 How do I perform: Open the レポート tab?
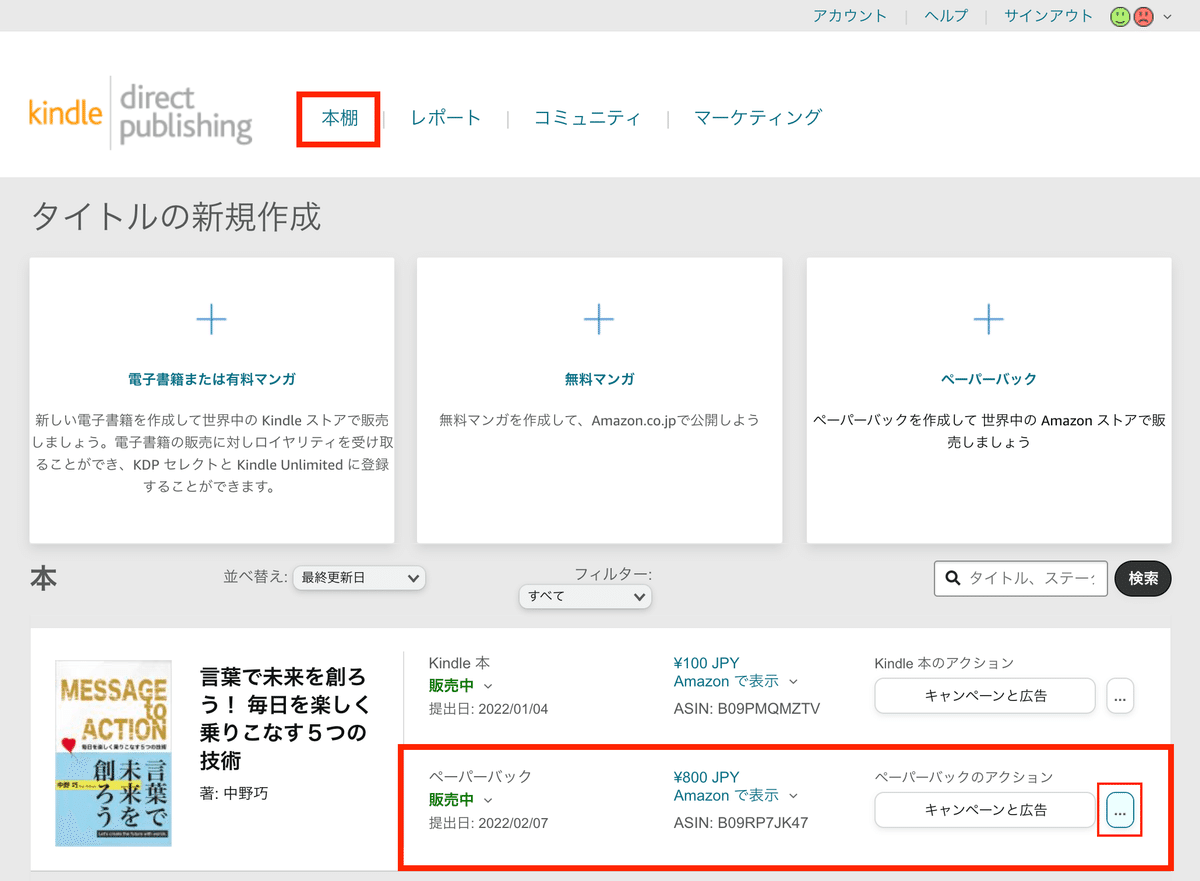pos(446,118)
